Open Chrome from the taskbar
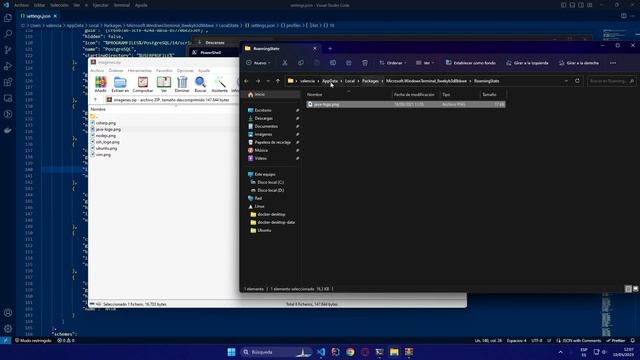640x360 pixels. point(350,352)
